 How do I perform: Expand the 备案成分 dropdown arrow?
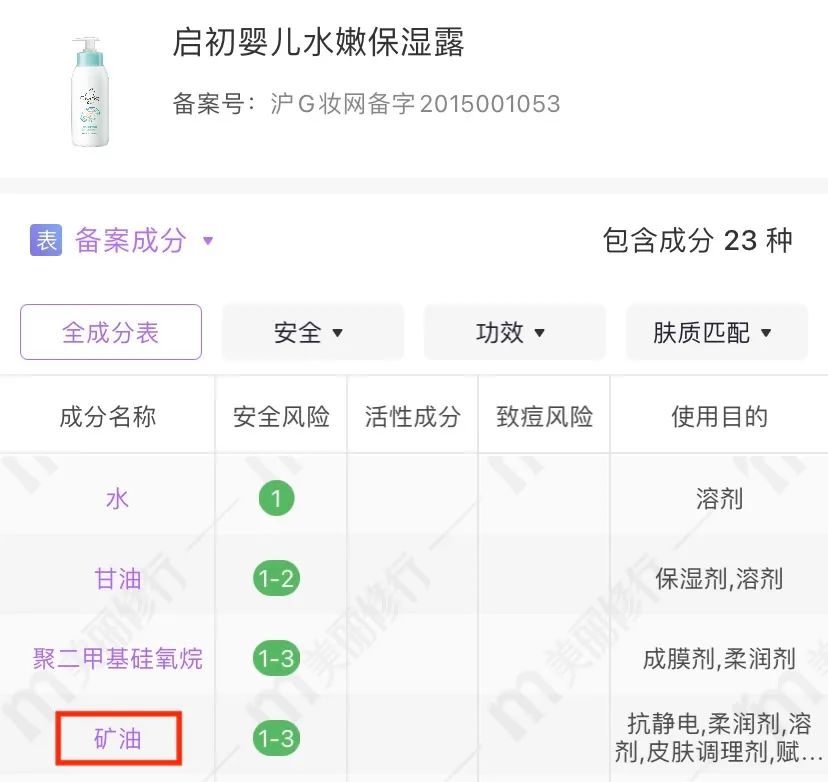(x=208, y=241)
